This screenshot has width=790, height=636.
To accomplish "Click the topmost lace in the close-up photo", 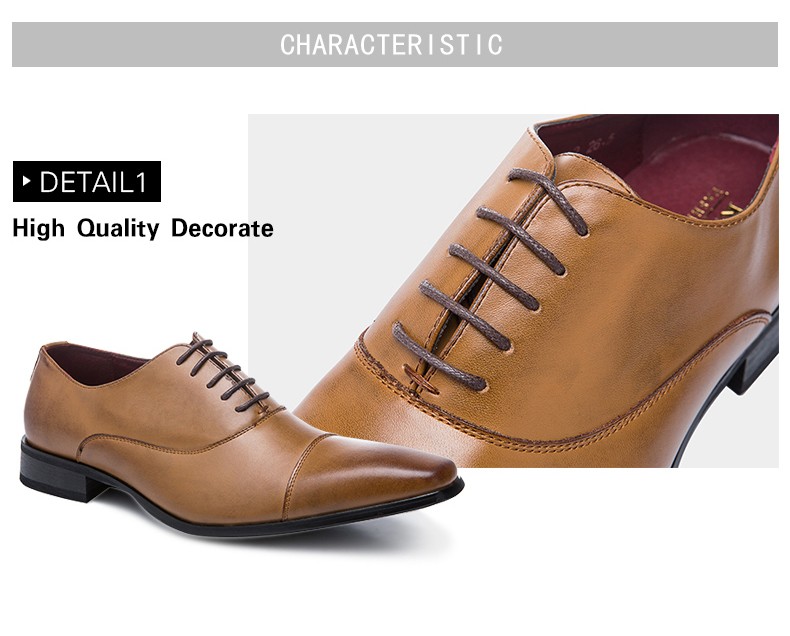I will (548, 201).
